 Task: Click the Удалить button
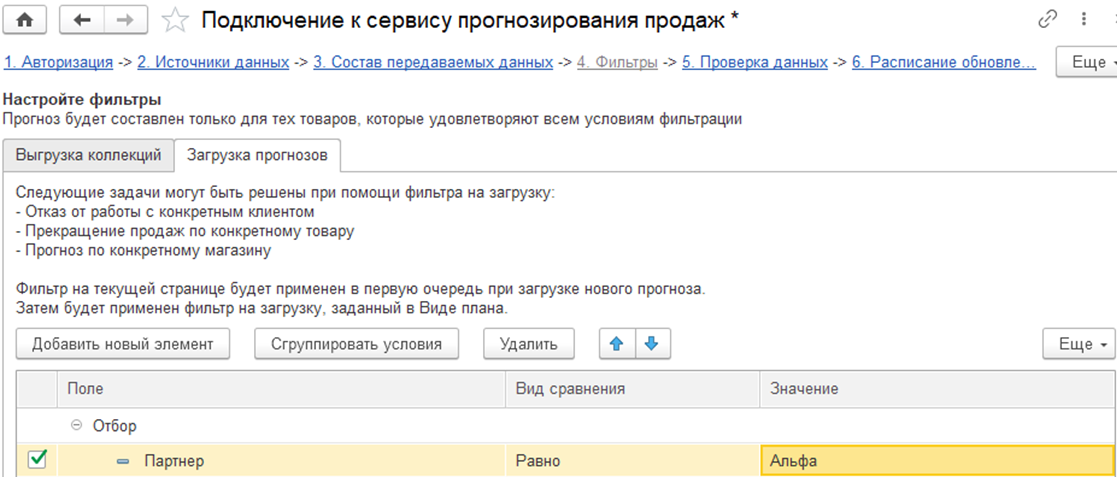pos(529,344)
